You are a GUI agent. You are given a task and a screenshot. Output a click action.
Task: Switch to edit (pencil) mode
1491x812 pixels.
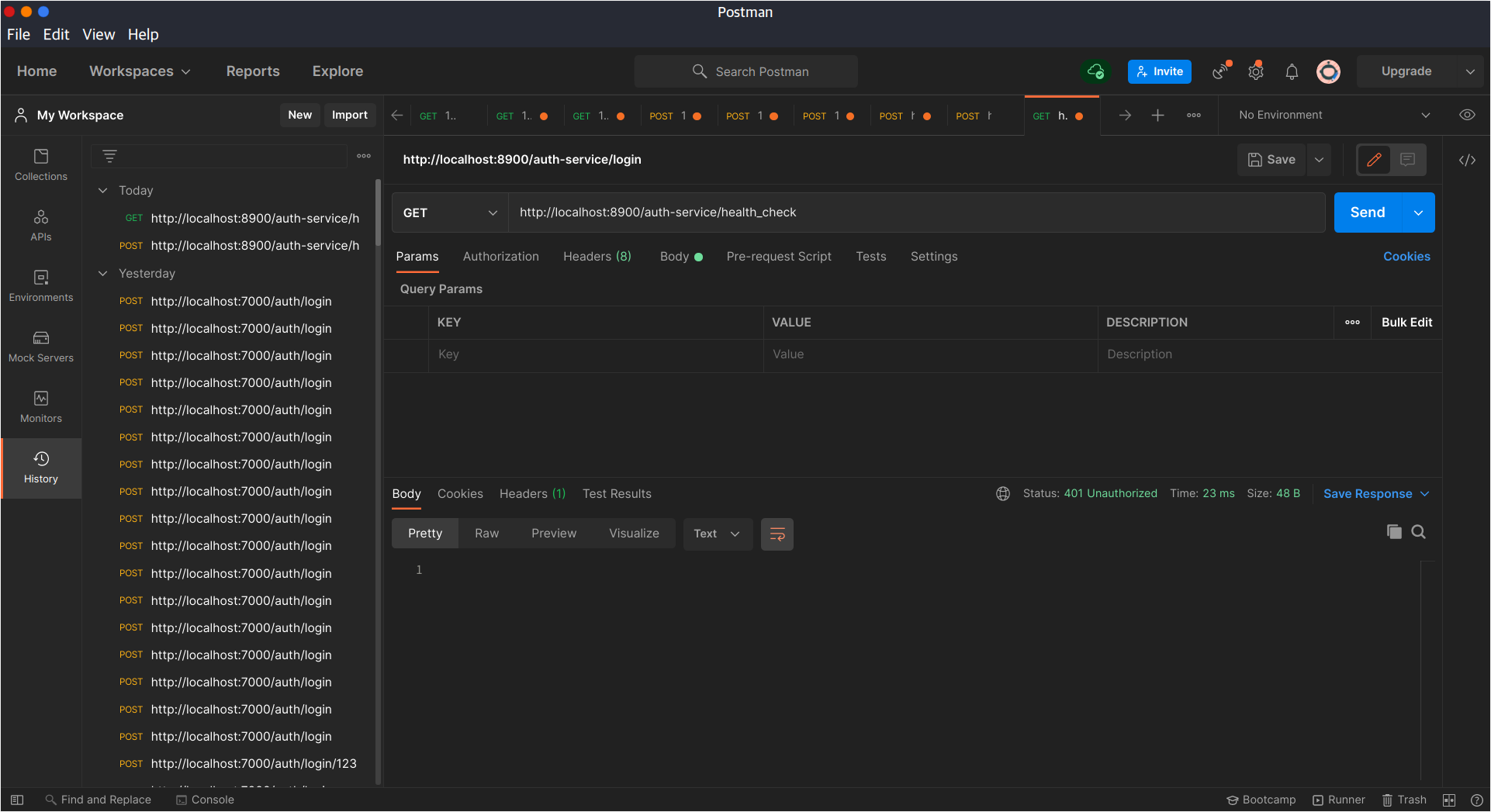point(1374,160)
